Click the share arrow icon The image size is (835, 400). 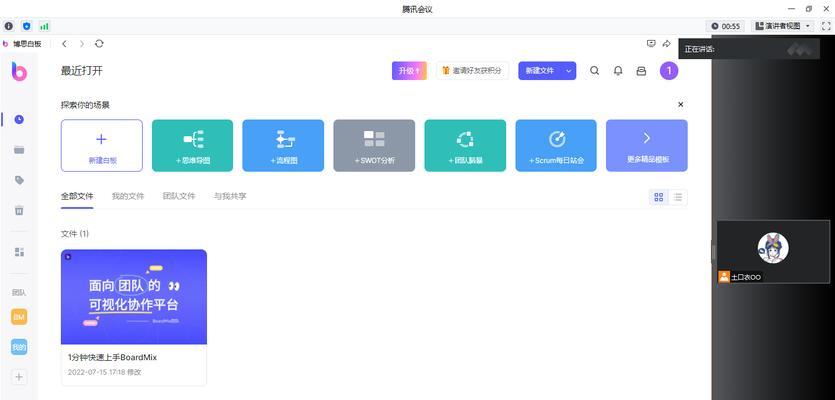pyautogui.click(x=666, y=44)
